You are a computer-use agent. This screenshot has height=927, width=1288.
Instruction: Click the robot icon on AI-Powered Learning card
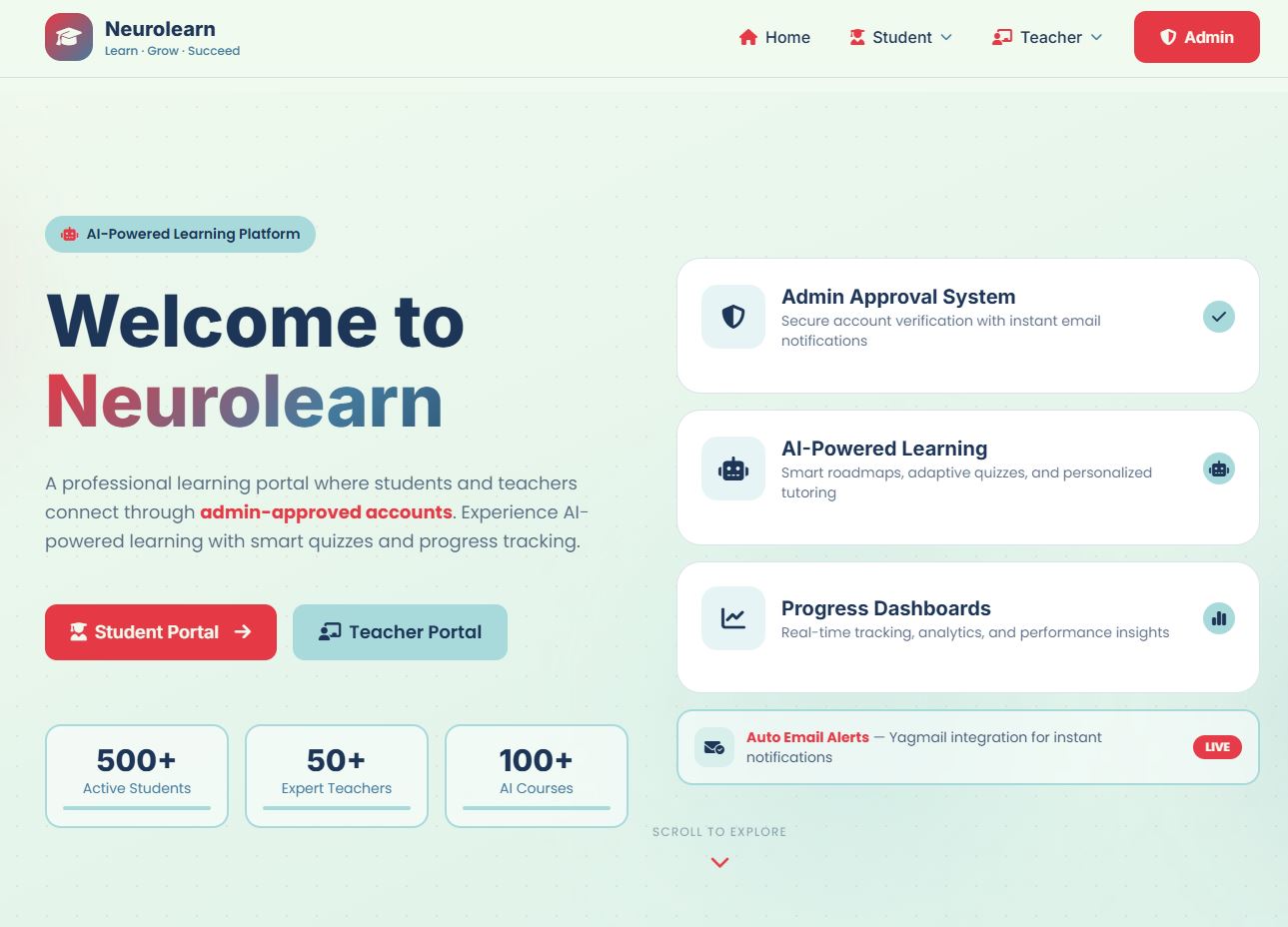[x=732, y=468]
